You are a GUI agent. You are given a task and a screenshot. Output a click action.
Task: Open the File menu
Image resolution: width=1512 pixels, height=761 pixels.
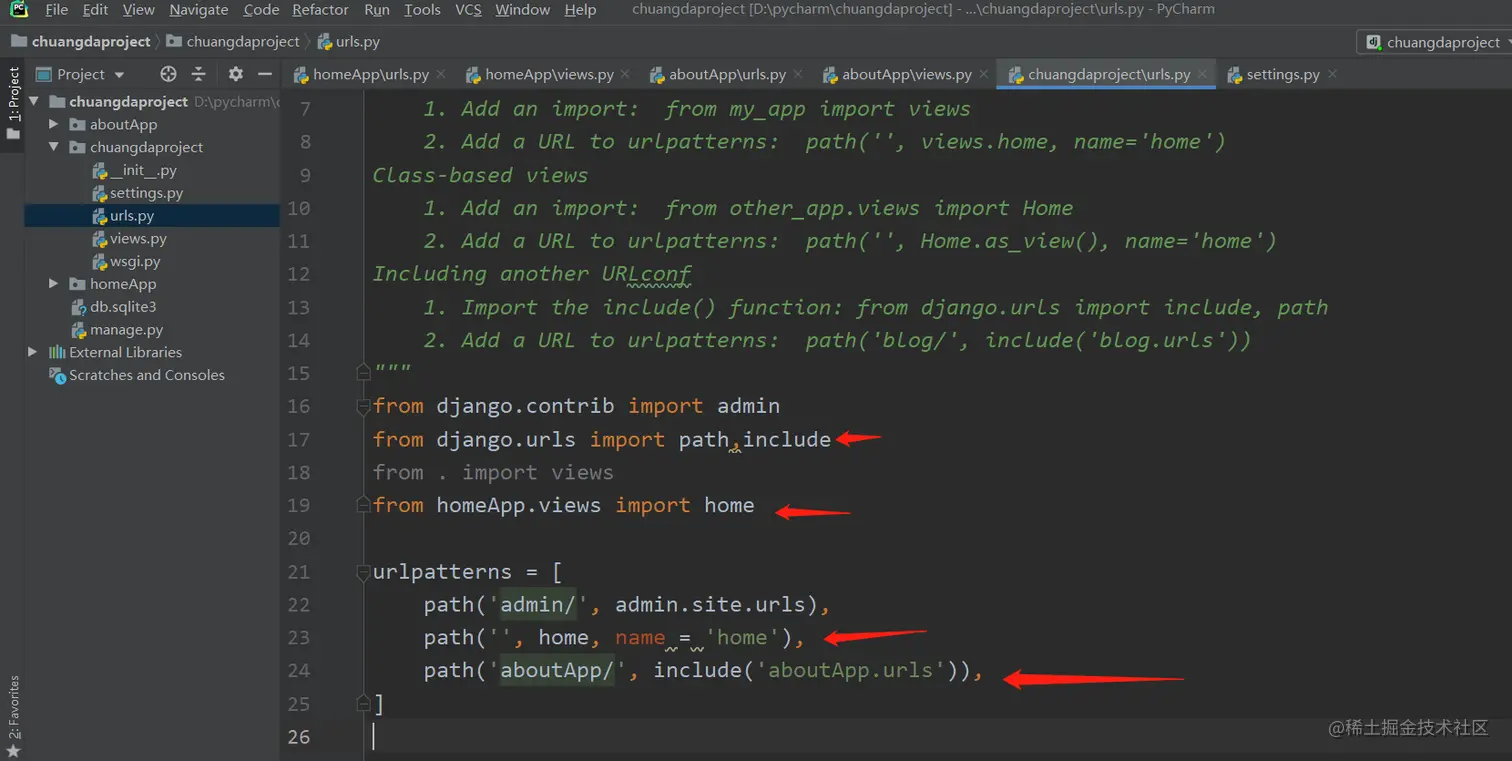point(57,10)
